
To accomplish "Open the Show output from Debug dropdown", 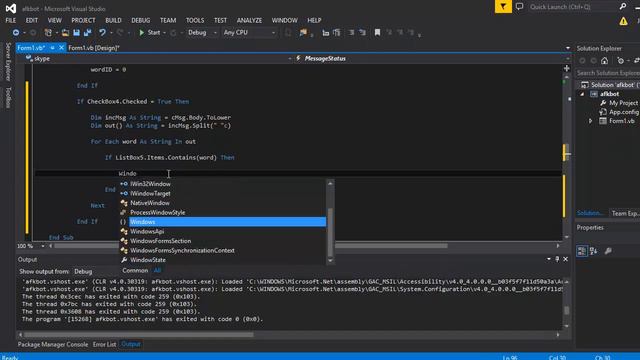I will pyautogui.click(x=96, y=271).
